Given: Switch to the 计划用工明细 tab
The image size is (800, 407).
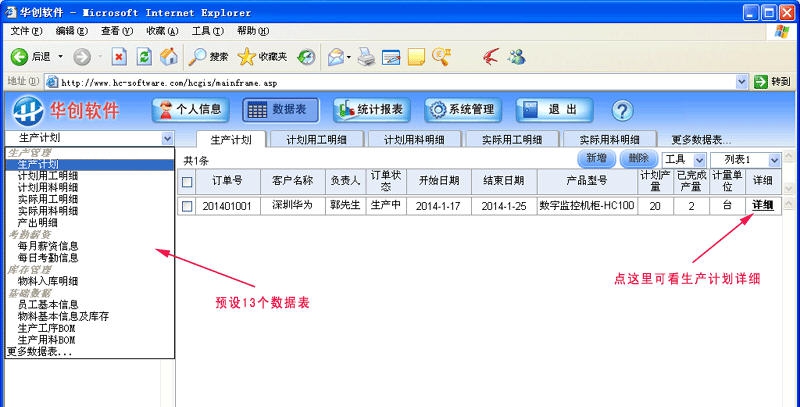Looking at the screenshot, I should pyautogui.click(x=317, y=140).
